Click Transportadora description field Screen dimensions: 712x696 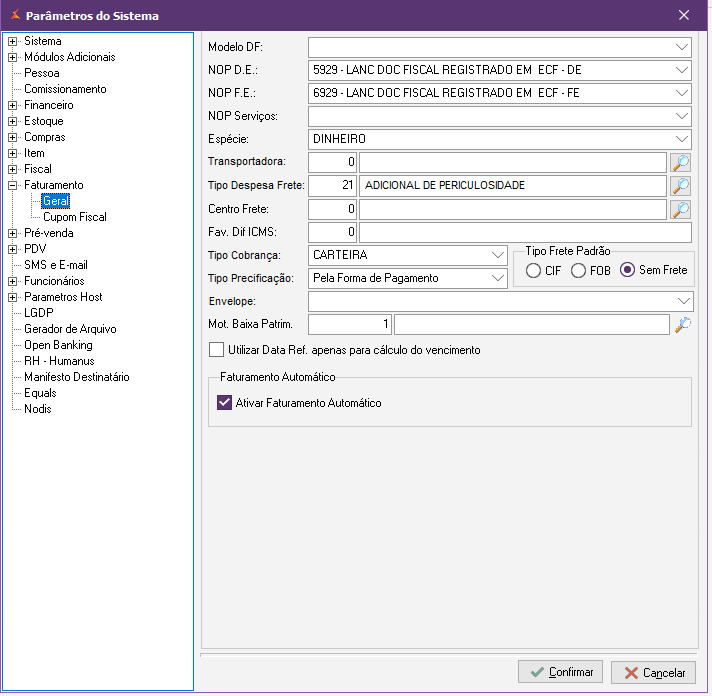click(x=513, y=162)
